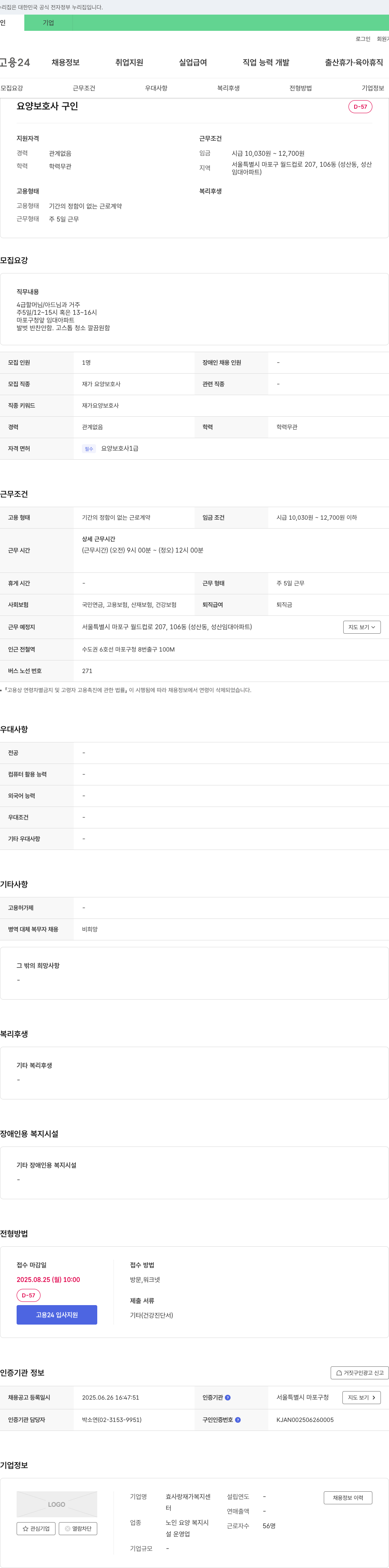This screenshot has height=1568, width=389.
Task: Click 병역 대체 복무자 채용 value 비희망
Action: click(x=90, y=929)
